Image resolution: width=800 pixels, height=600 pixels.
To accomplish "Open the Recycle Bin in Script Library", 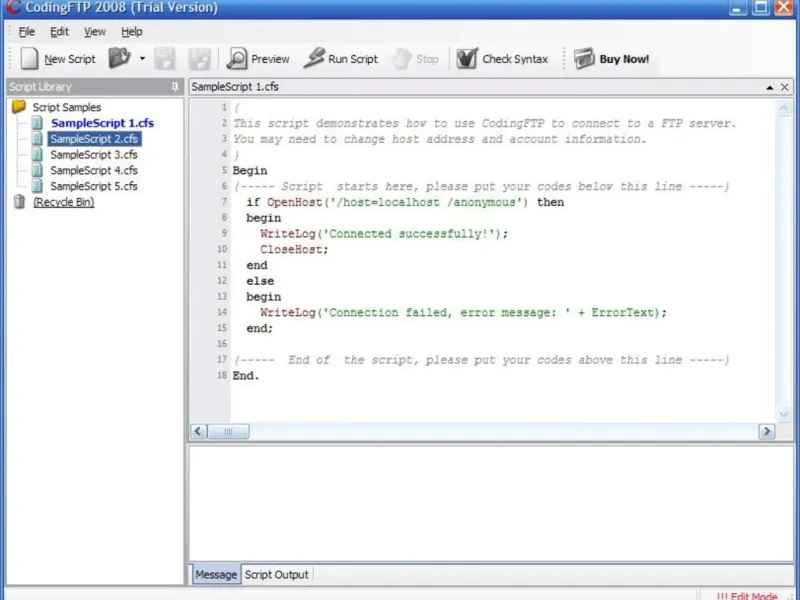I will (63, 202).
